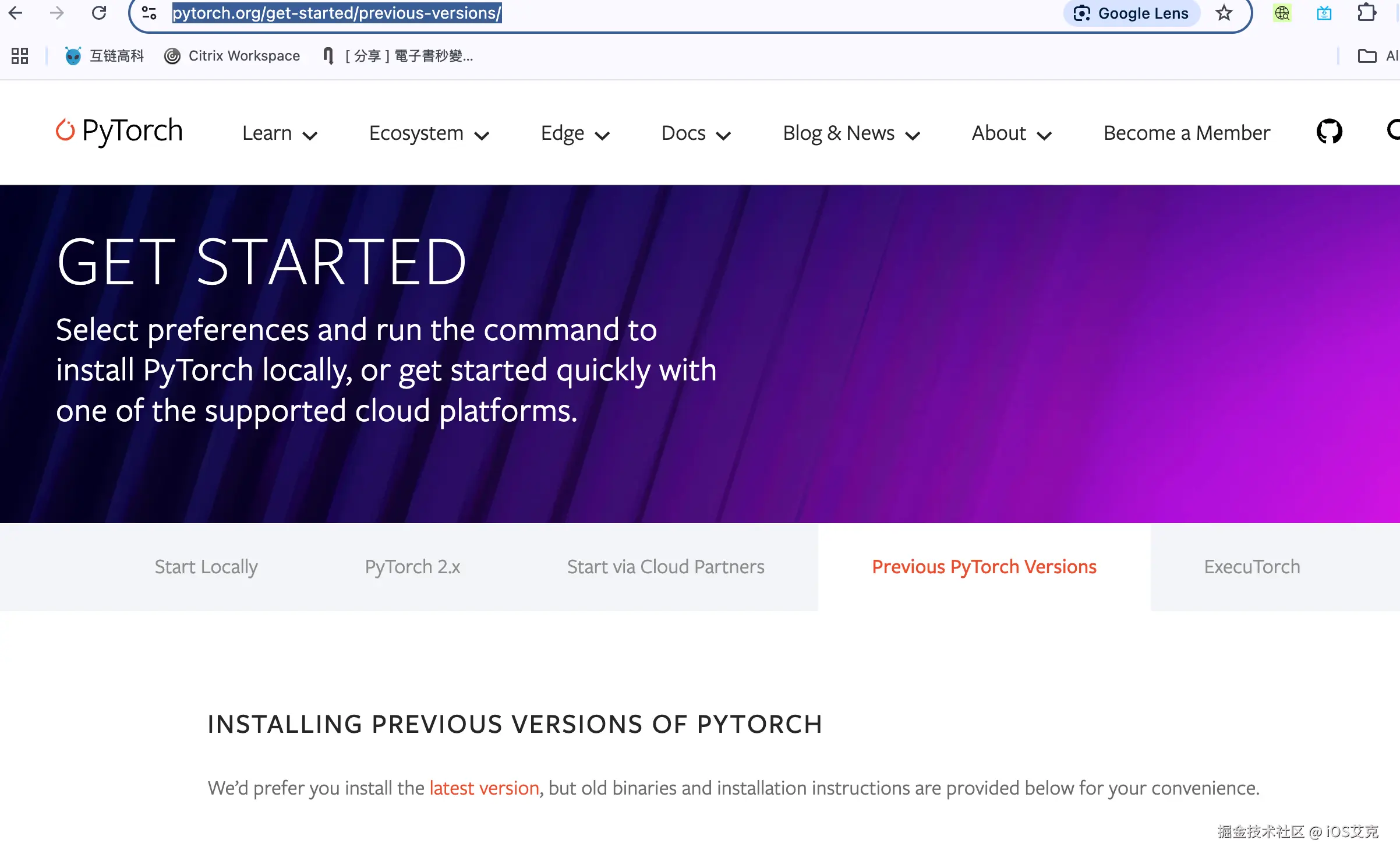
Task: Open the 互链高科 bookmark
Action: [104, 56]
